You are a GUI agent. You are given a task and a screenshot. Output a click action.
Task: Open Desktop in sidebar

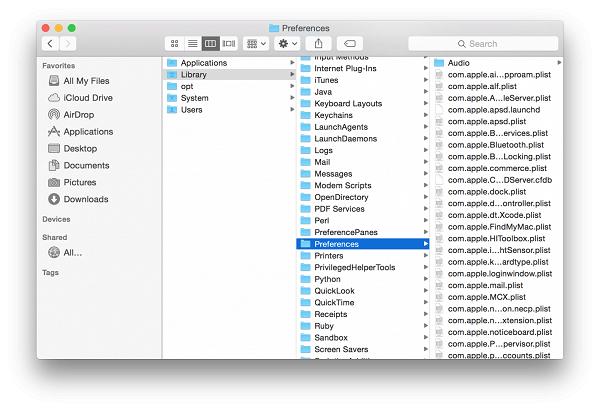(73, 148)
